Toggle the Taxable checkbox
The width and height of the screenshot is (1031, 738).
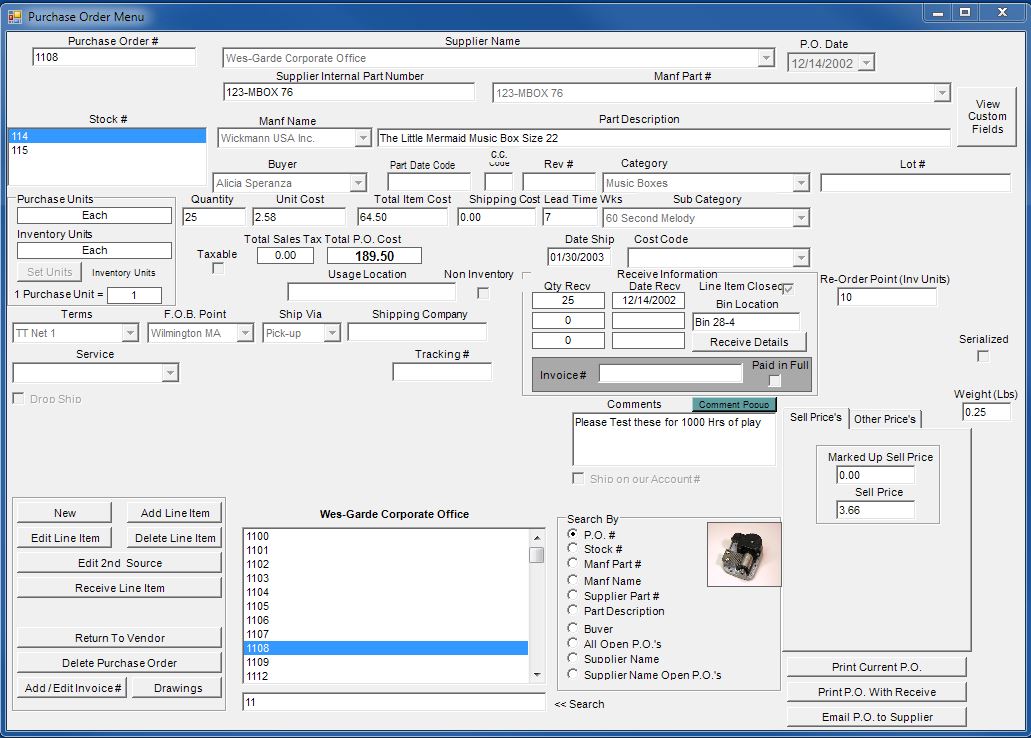218,268
